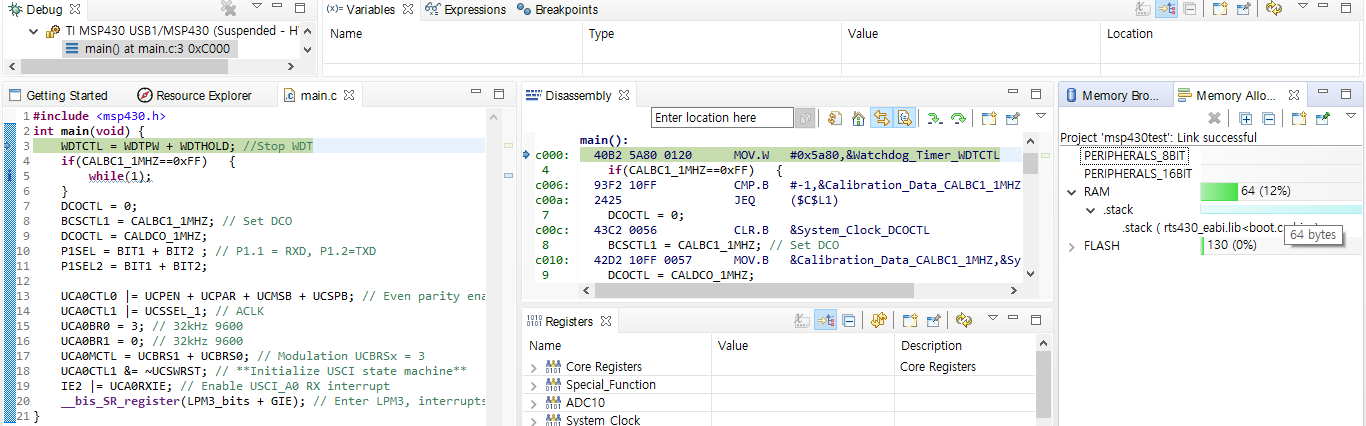Click assembly Step Into icon in Disassembly

[935, 118]
